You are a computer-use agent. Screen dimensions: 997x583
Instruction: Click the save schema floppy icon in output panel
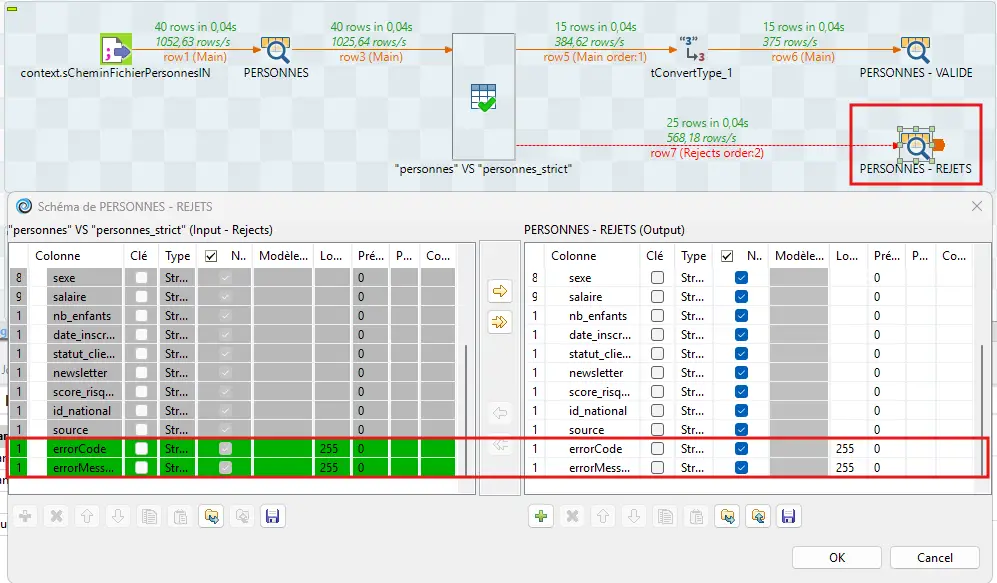click(788, 516)
